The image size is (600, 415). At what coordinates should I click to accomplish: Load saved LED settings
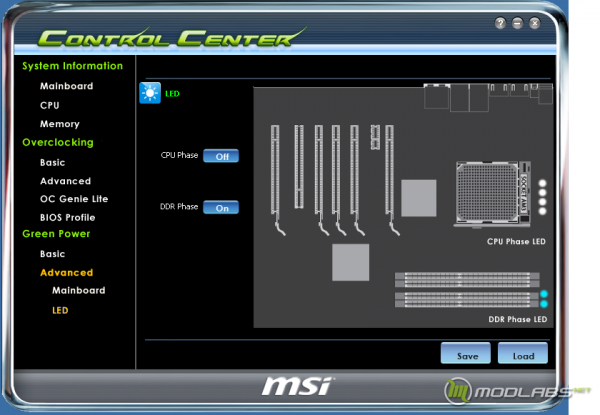(523, 353)
